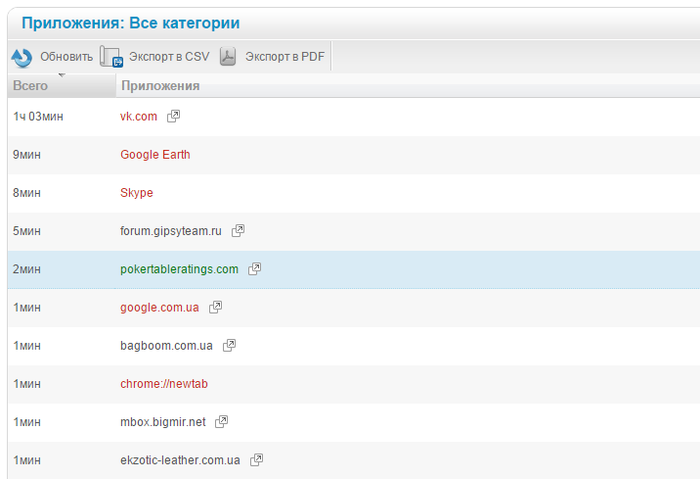Viewport: 700px width, 479px height.
Task: Open the Skype application link
Action: coord(137,193)
